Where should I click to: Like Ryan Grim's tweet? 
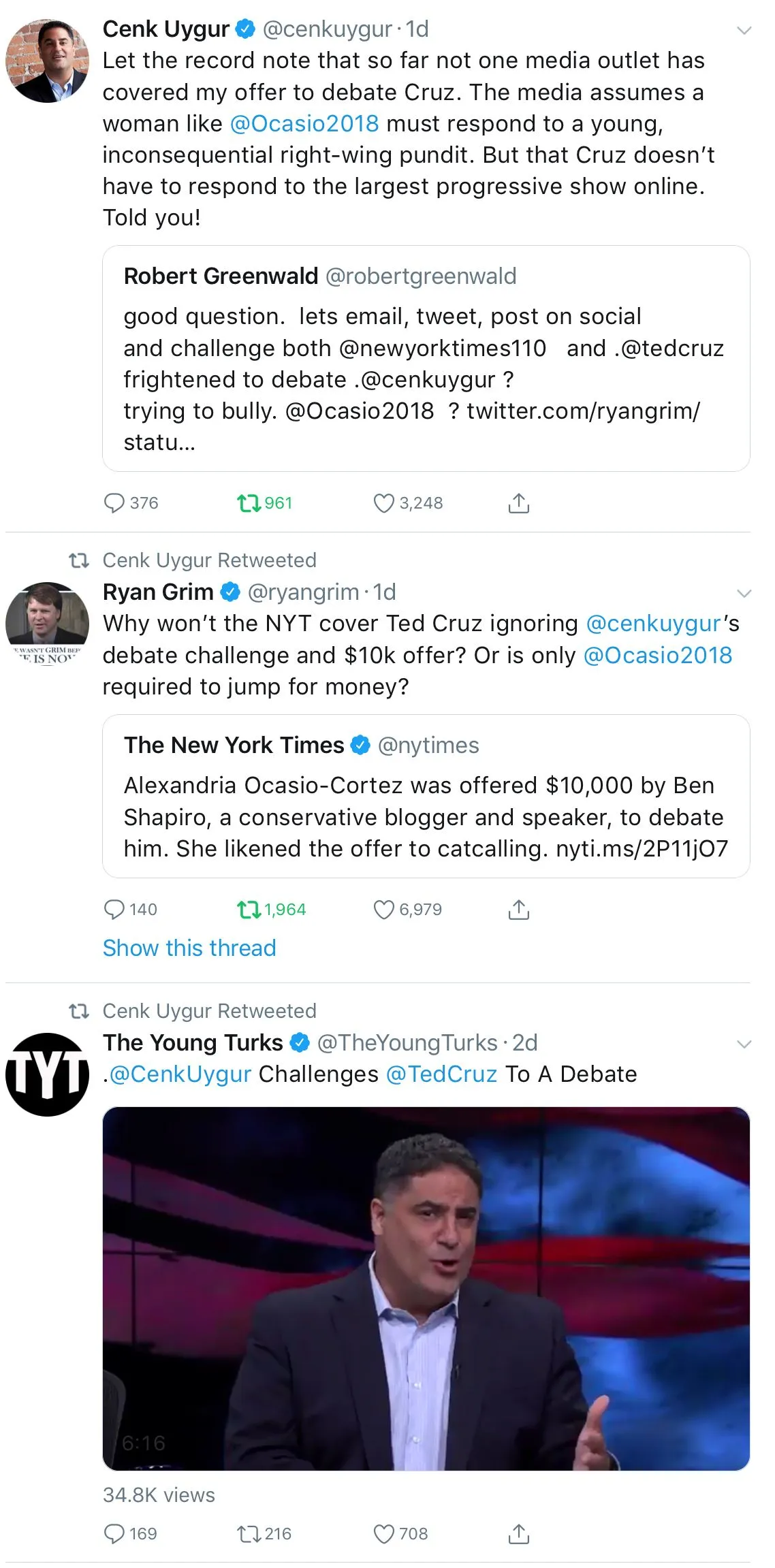click(384, 910)
